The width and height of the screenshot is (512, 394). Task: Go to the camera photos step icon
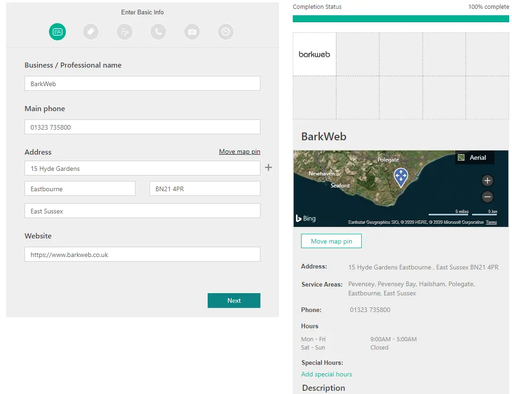192,32
